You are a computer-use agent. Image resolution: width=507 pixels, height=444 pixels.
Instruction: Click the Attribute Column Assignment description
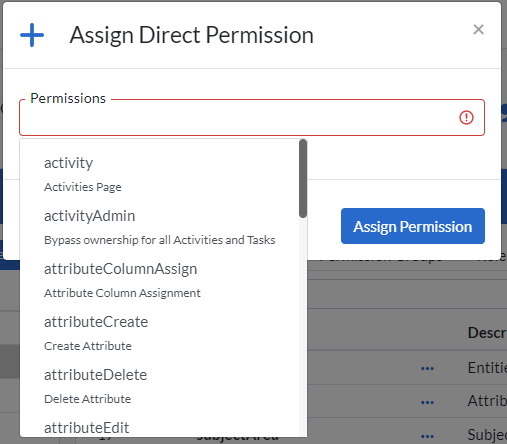(x=122, y=293)
